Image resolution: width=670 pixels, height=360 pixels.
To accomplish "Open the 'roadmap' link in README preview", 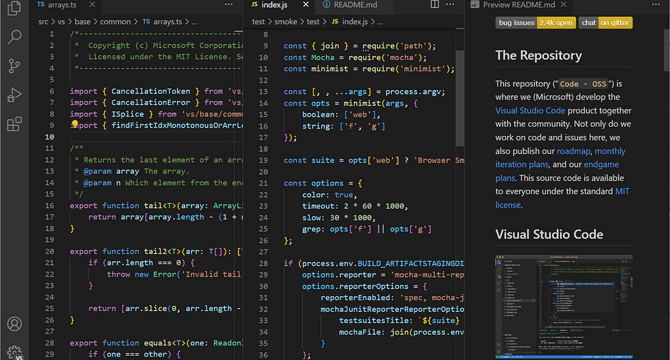I will [573, 151].
